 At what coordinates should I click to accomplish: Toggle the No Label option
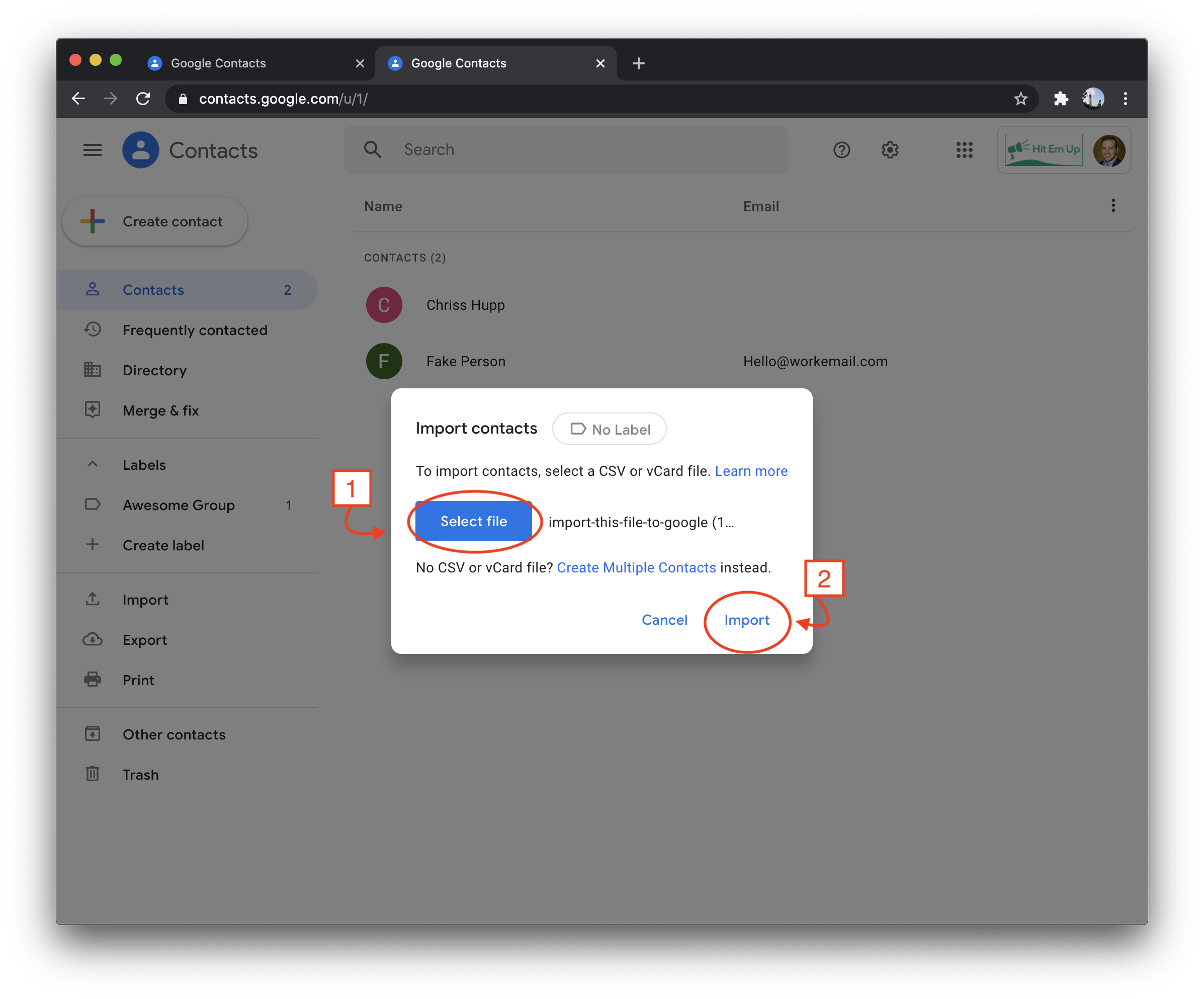click(609, 428)
